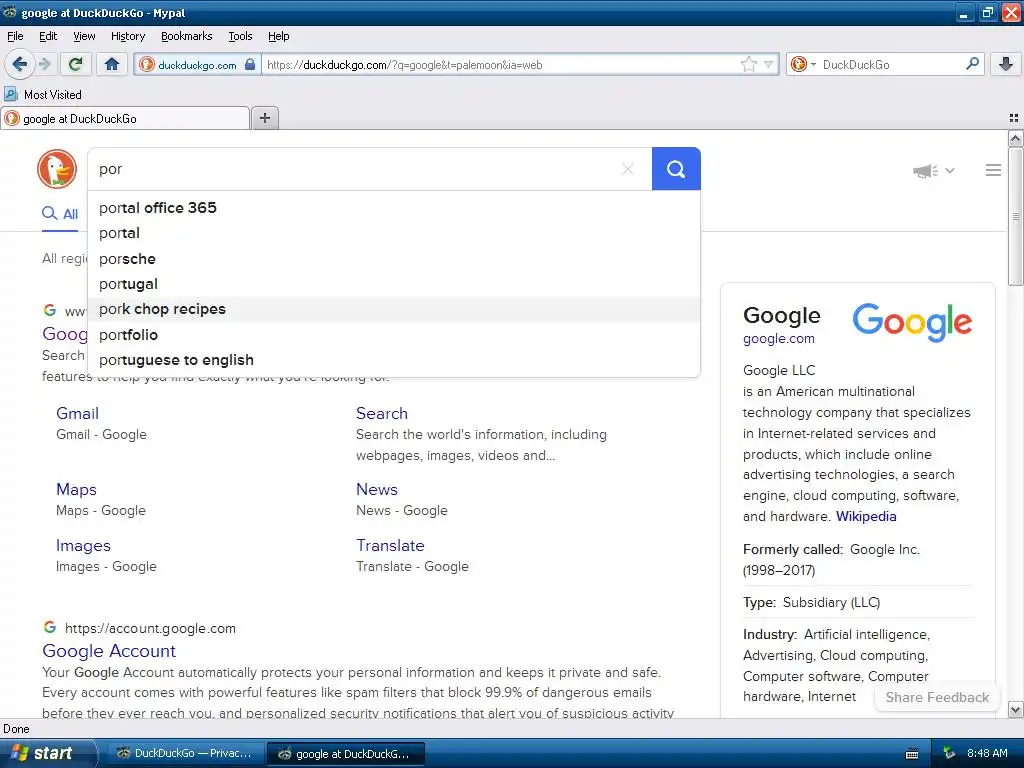Viewport: 1024px width, 768px height.
Task: Click the magnifier in the browser search box
Action: click(x=972, y=63)
